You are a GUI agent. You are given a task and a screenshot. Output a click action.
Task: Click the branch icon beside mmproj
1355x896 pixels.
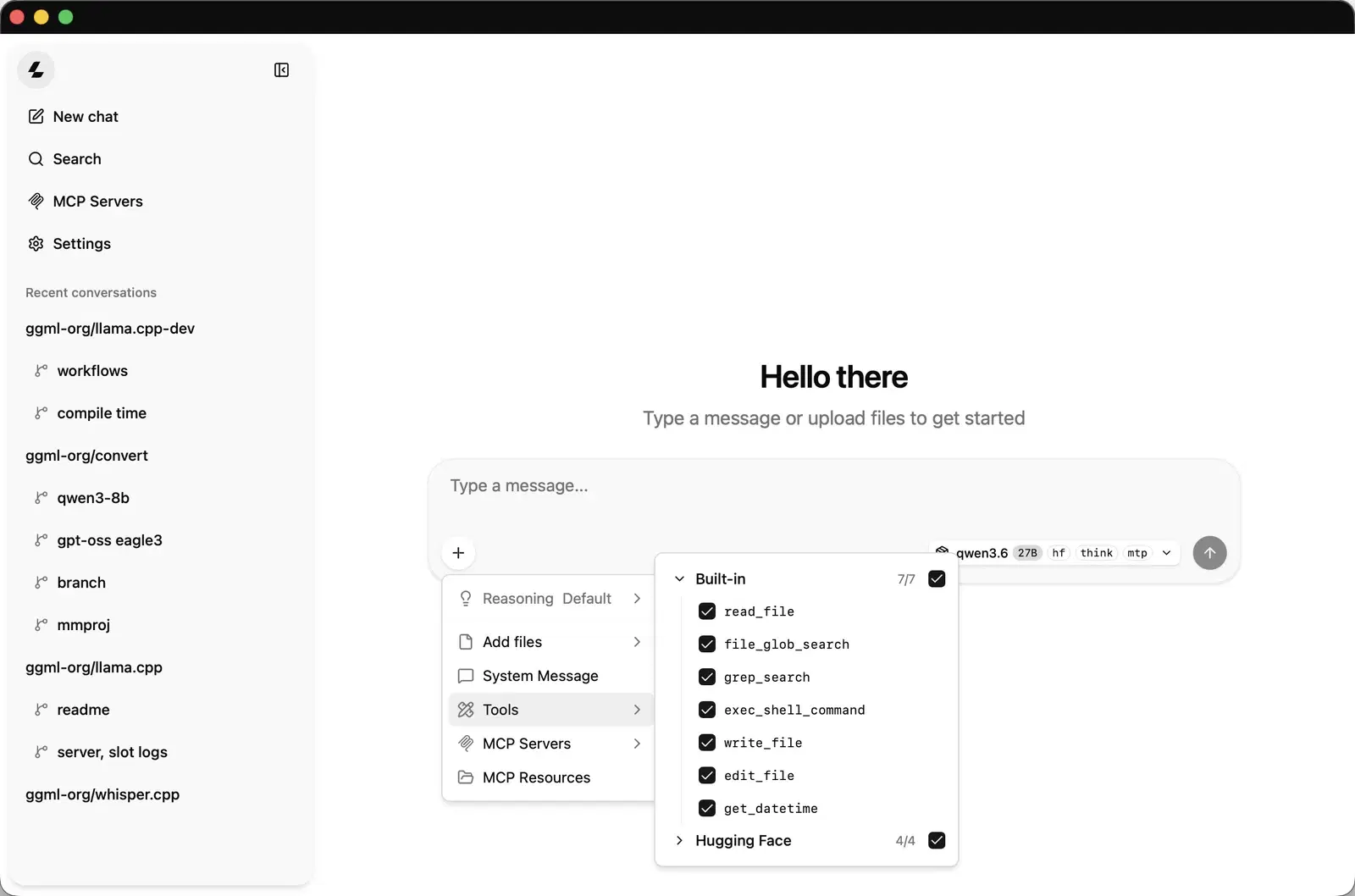click(x=41, y=625)
